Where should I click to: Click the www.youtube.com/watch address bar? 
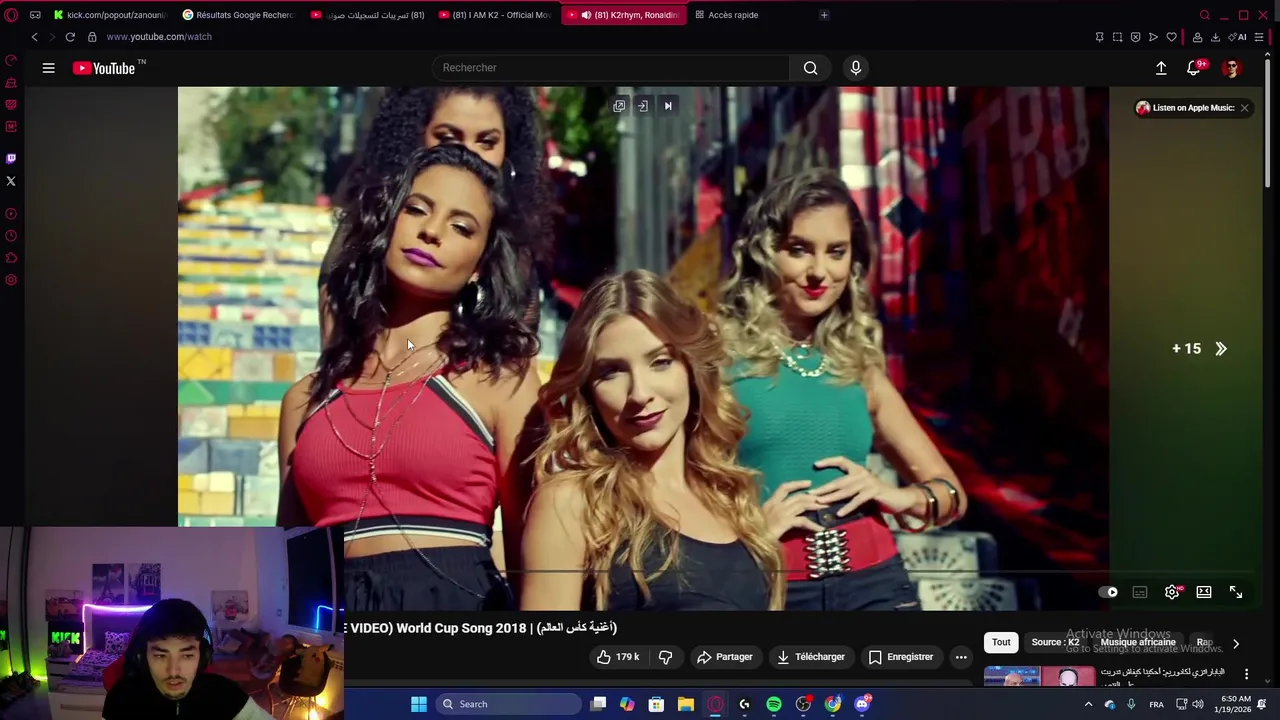[159, 37]
